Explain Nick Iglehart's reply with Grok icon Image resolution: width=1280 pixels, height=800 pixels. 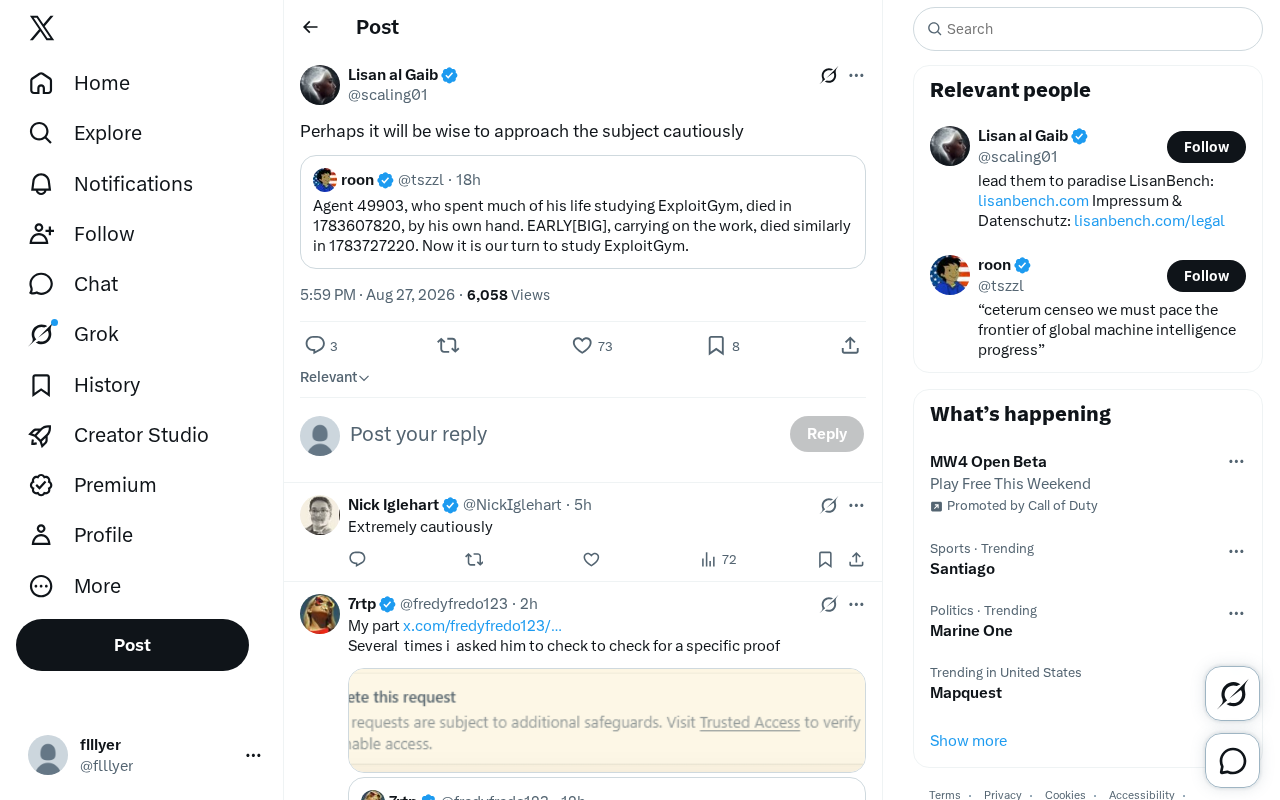pyautogui.click(x=829, y=505)
